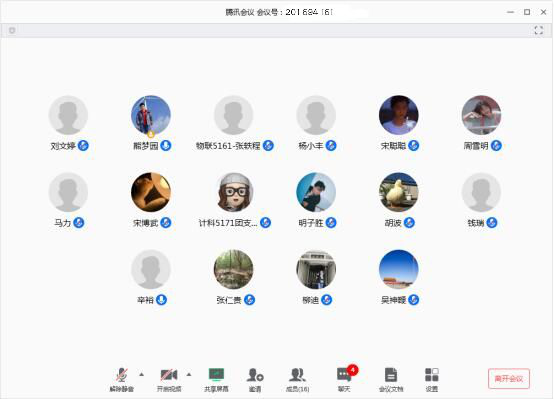Viewport: 554px width, 399px height.
Task: Maximize the Tencent Meeting window
Action: 527,12
